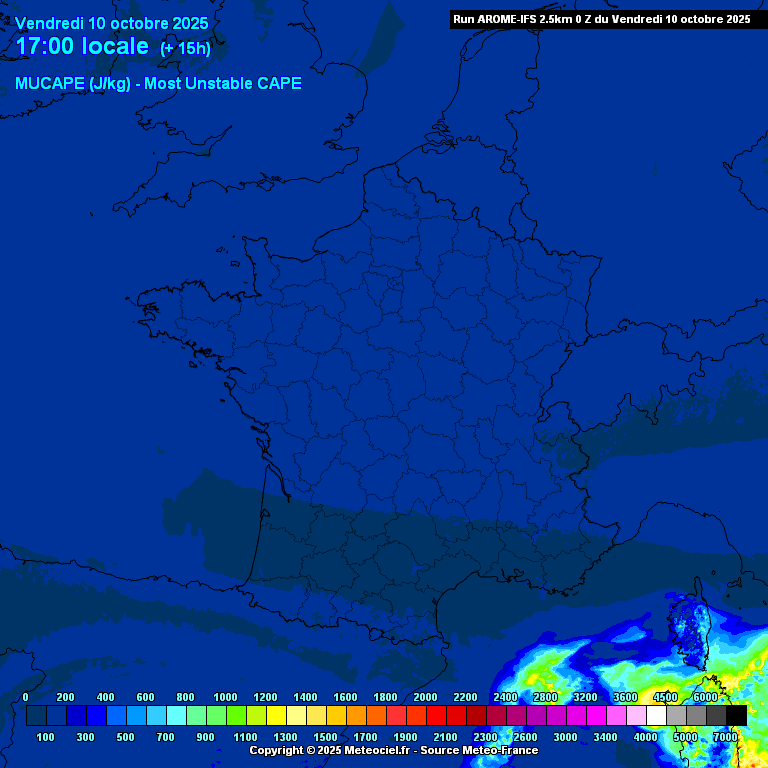Click the 100 label under the legend

click(45, 737)
